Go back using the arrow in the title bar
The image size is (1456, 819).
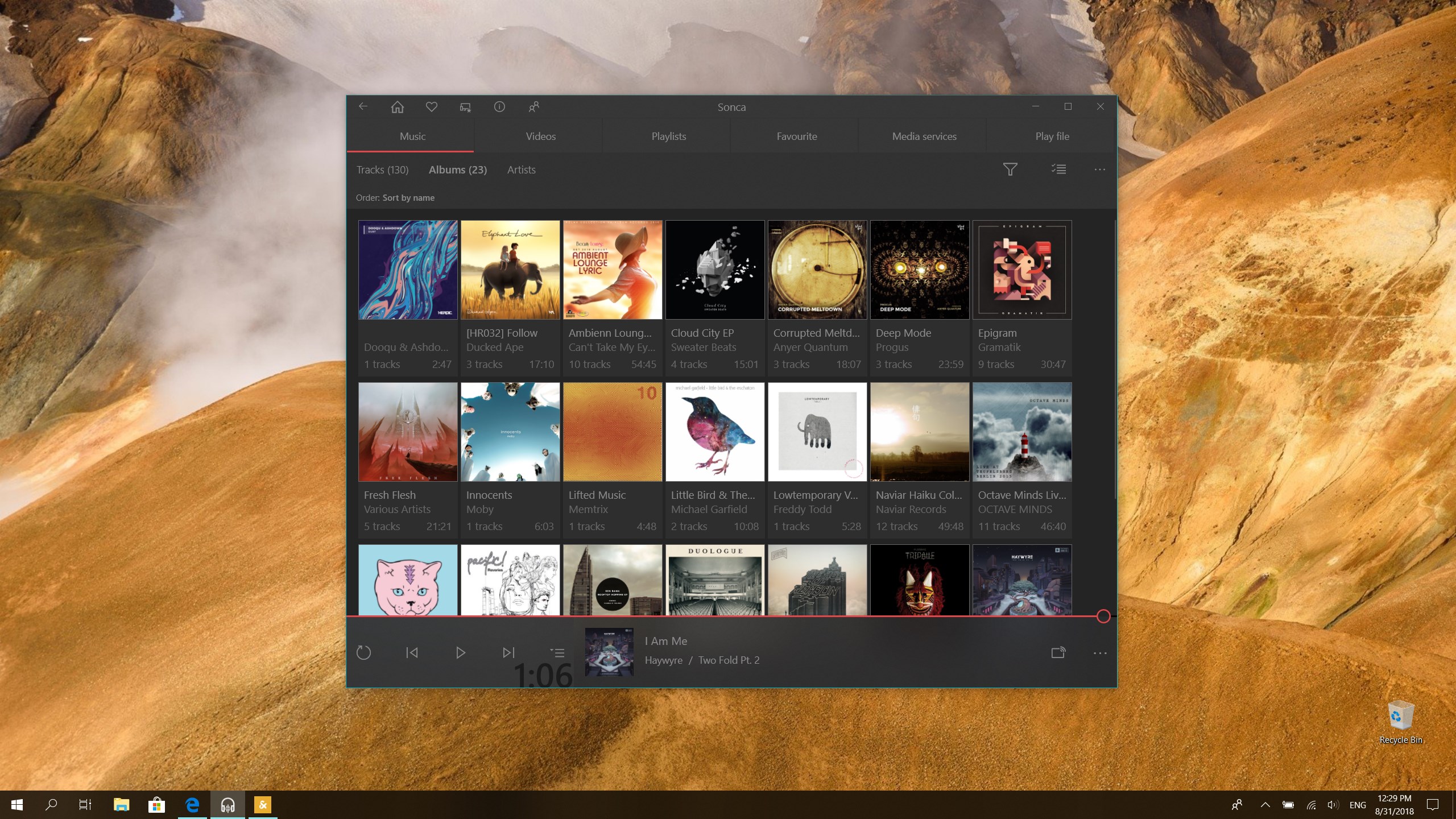pyautogui.click(x=363, y=106)
